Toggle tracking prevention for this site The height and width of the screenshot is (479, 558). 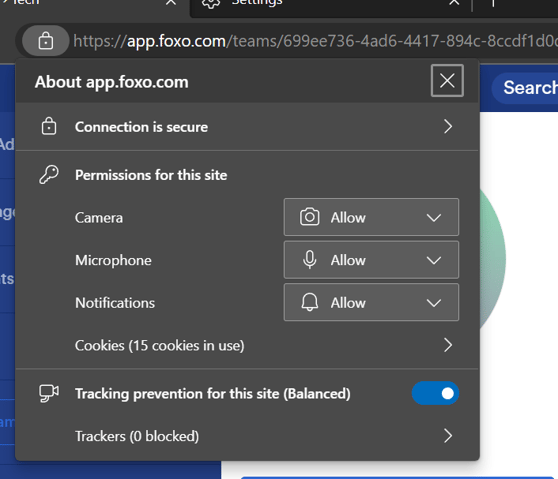click(435, 393)
